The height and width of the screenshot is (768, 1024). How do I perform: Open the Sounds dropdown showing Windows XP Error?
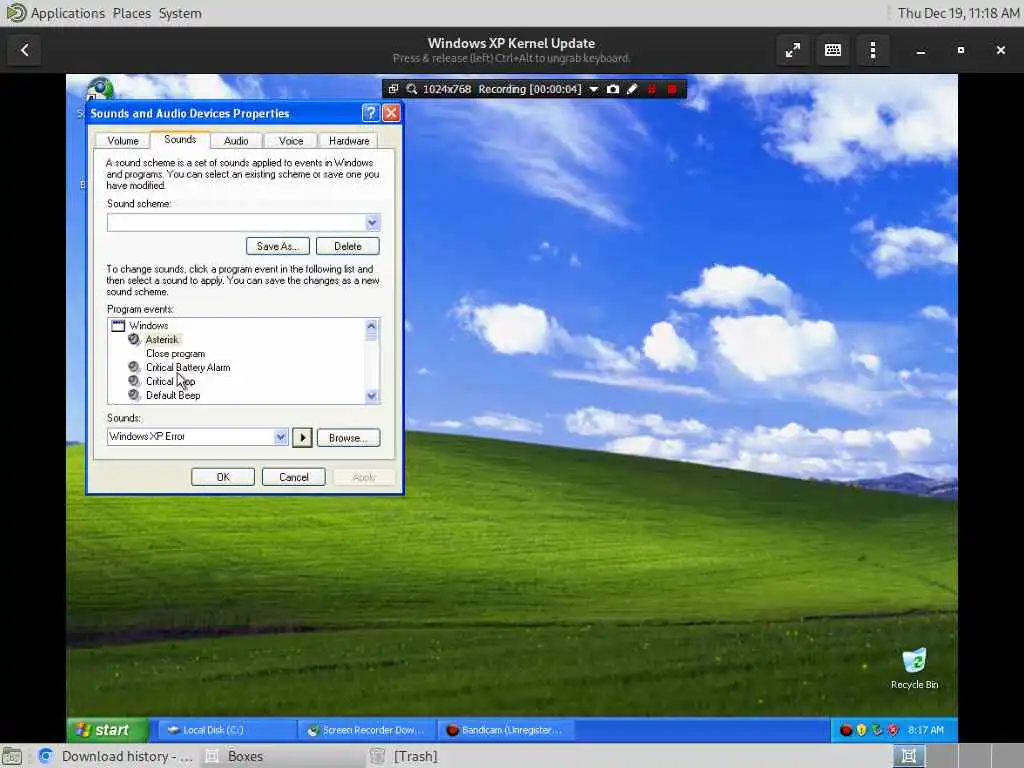tap(280, 436)
